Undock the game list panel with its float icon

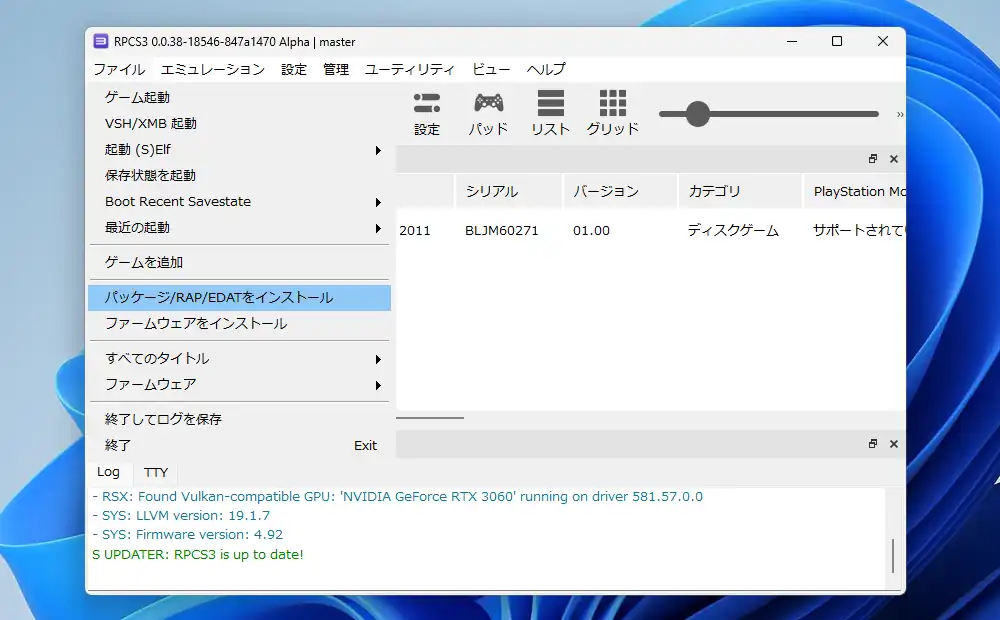872,158
